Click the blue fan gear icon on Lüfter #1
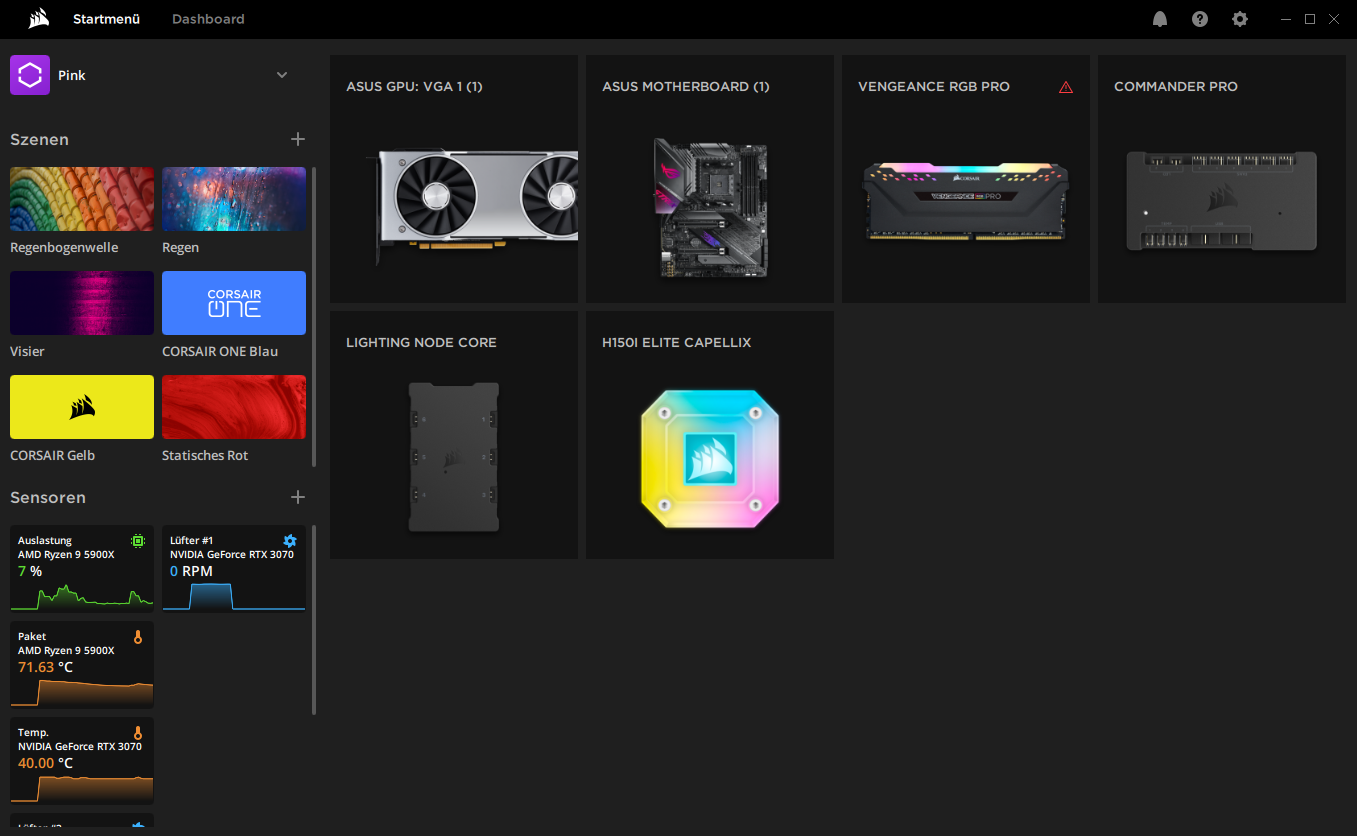 click(290, 540)
